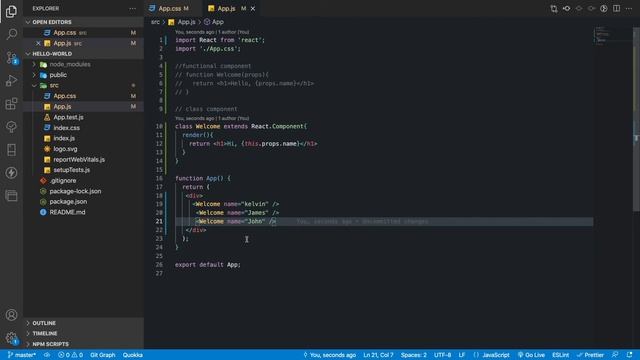
Task: Click the code minimap preview
Action: click(x=612, y=35)
